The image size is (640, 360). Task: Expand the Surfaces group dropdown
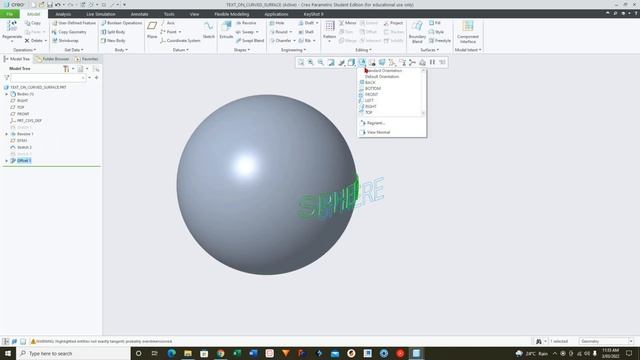coord(429,50)
